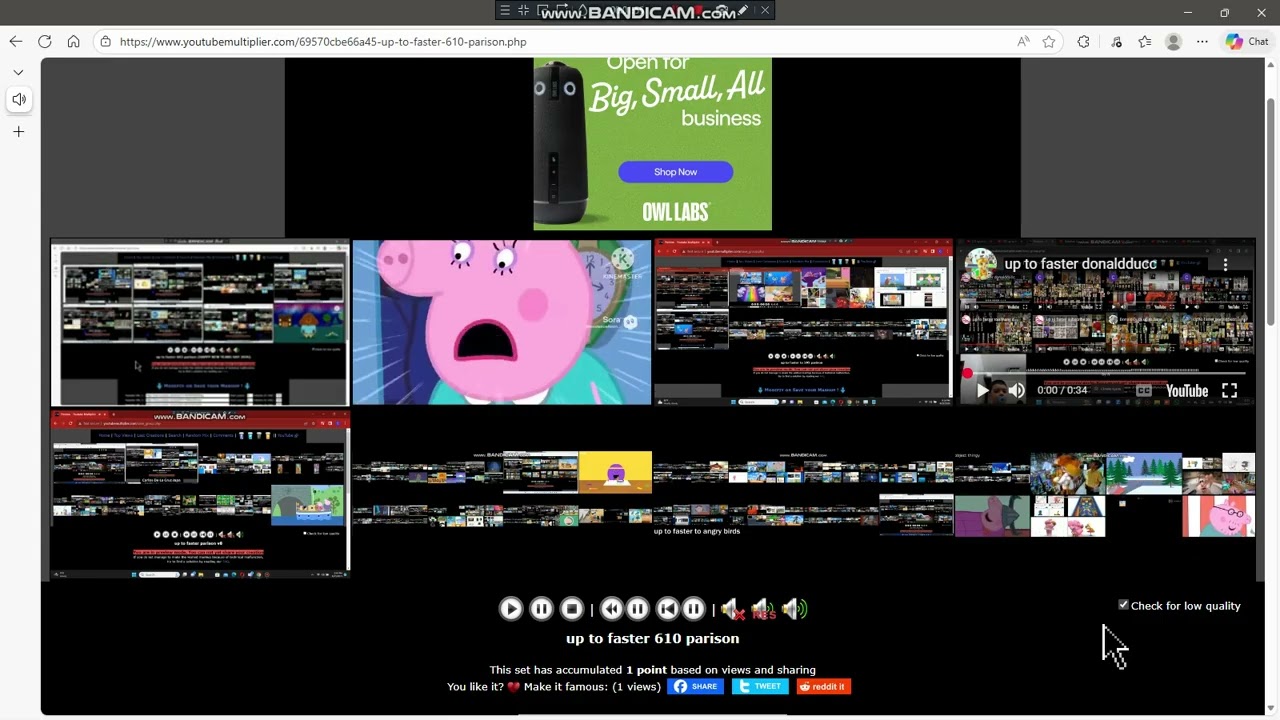Open the Settings and more menu
Image resolution: width=1280 pixels, height=720 pixels.
pos(1202,42)
